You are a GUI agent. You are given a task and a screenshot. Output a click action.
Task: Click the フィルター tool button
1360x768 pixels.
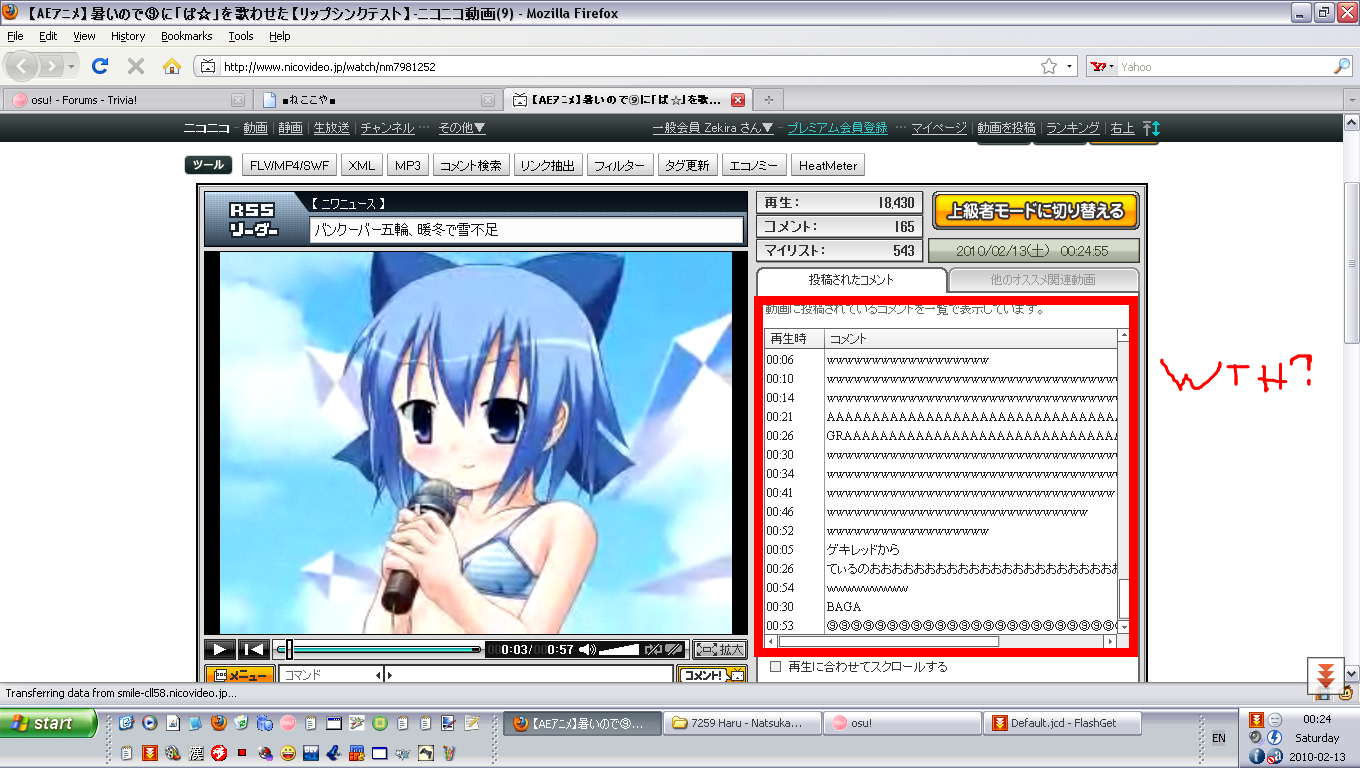coord(620,165)
